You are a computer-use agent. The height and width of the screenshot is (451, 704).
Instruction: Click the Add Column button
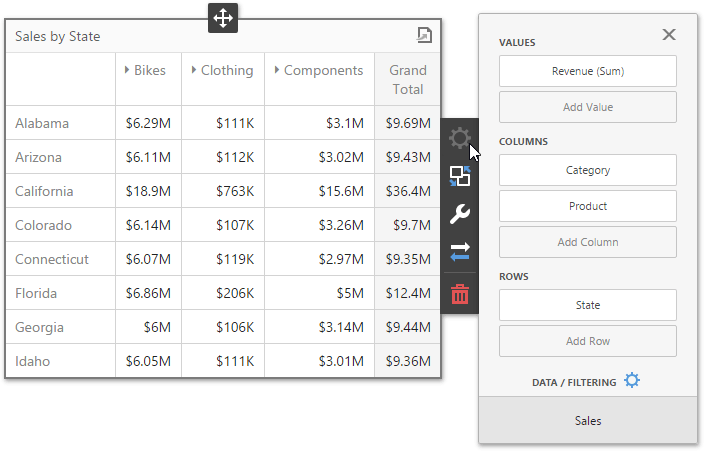587,242
